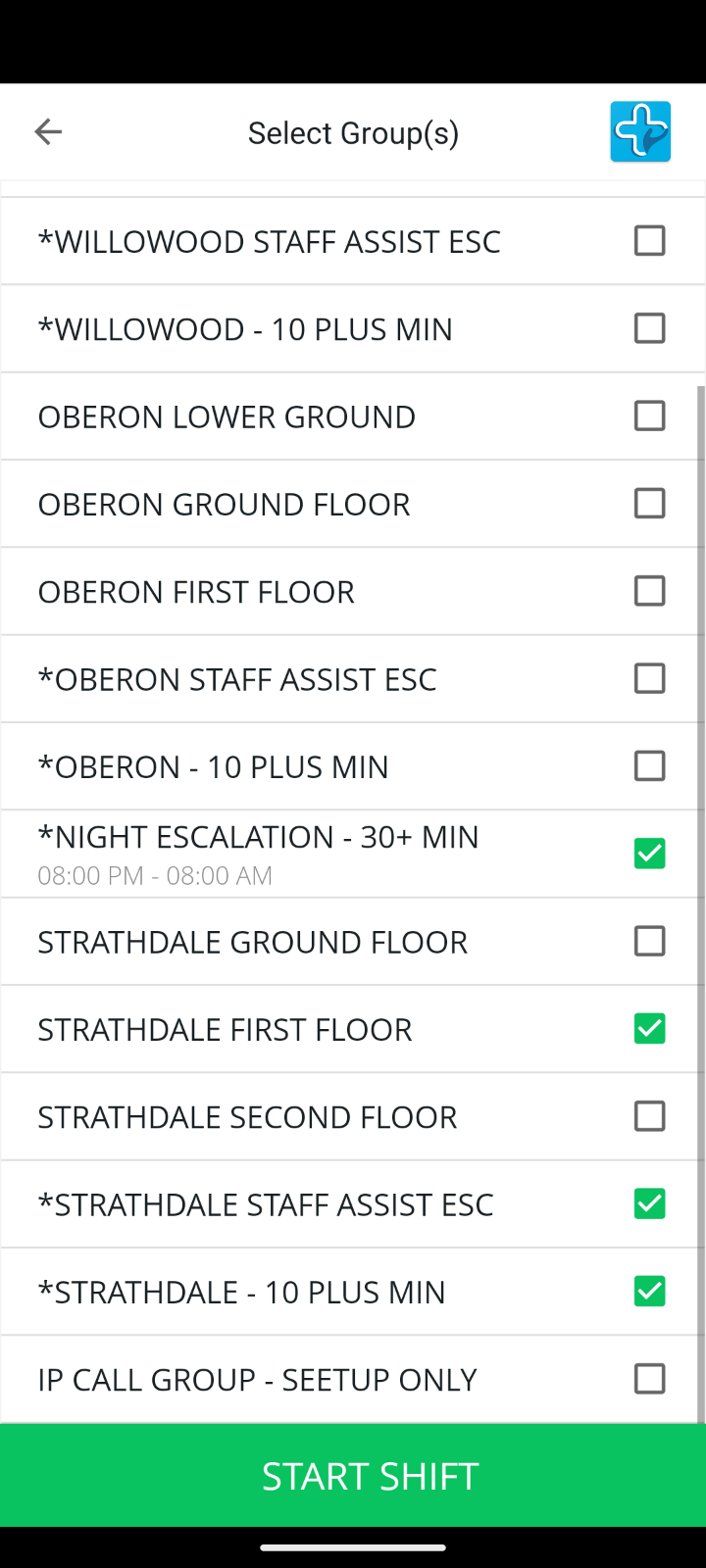The image size is (706, 1568).
Task: Tick the OBERON LOWER GROUND checkbox
Action: coord(649,416)
